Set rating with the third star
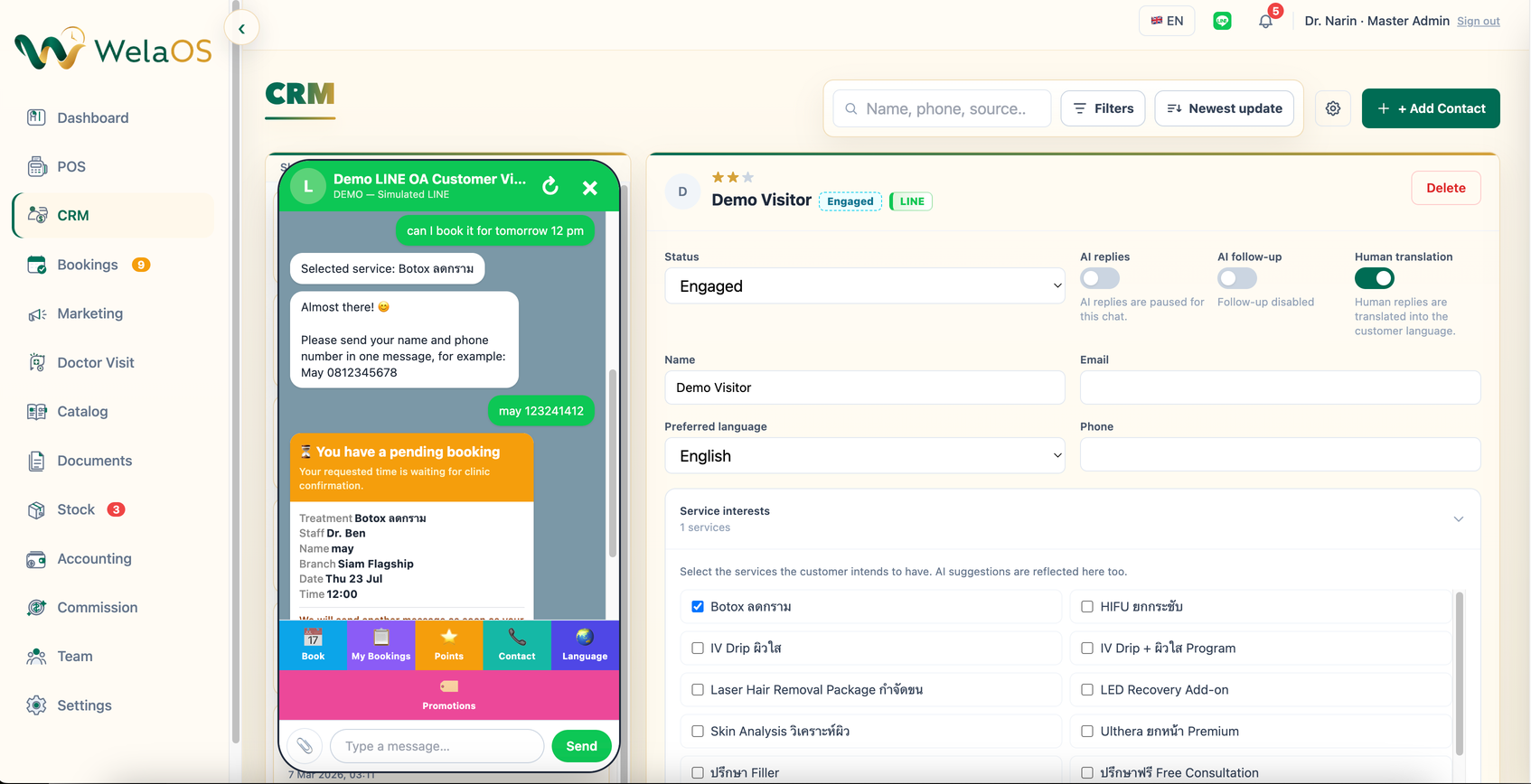 [x=747, y=178]
